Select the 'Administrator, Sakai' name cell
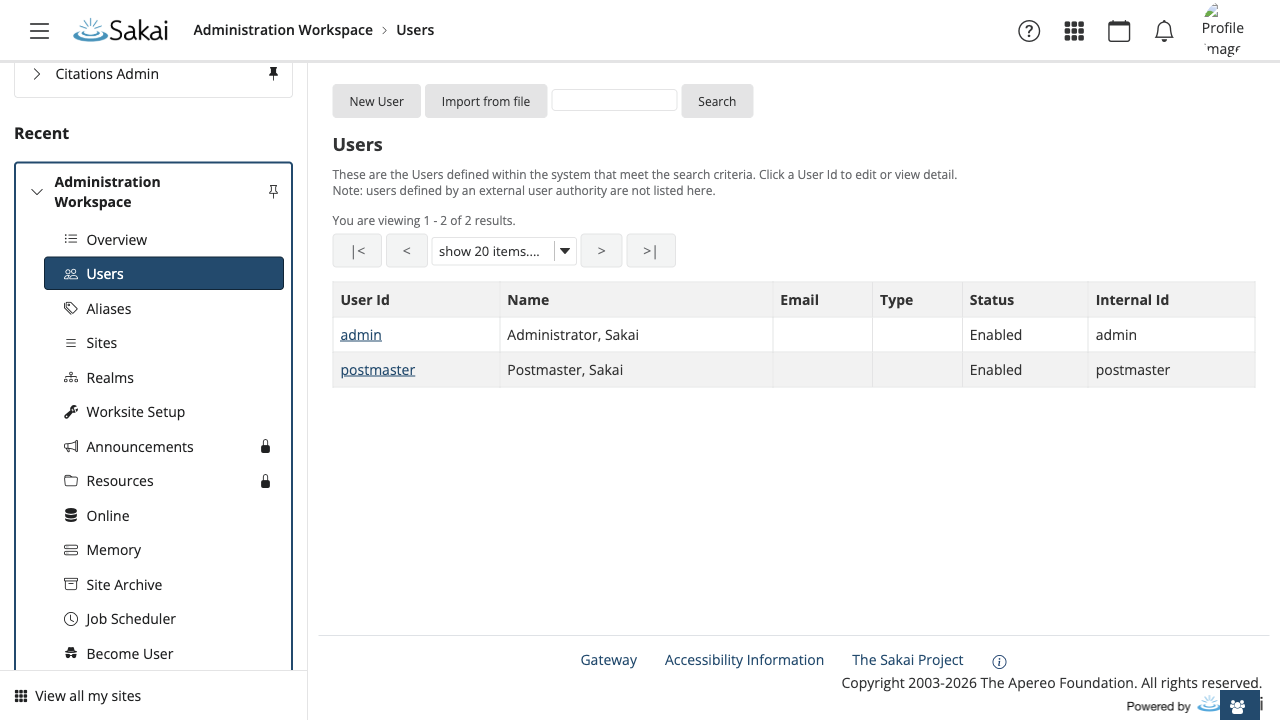Viewport: 1280px width, 720px height. pos(636,335)
